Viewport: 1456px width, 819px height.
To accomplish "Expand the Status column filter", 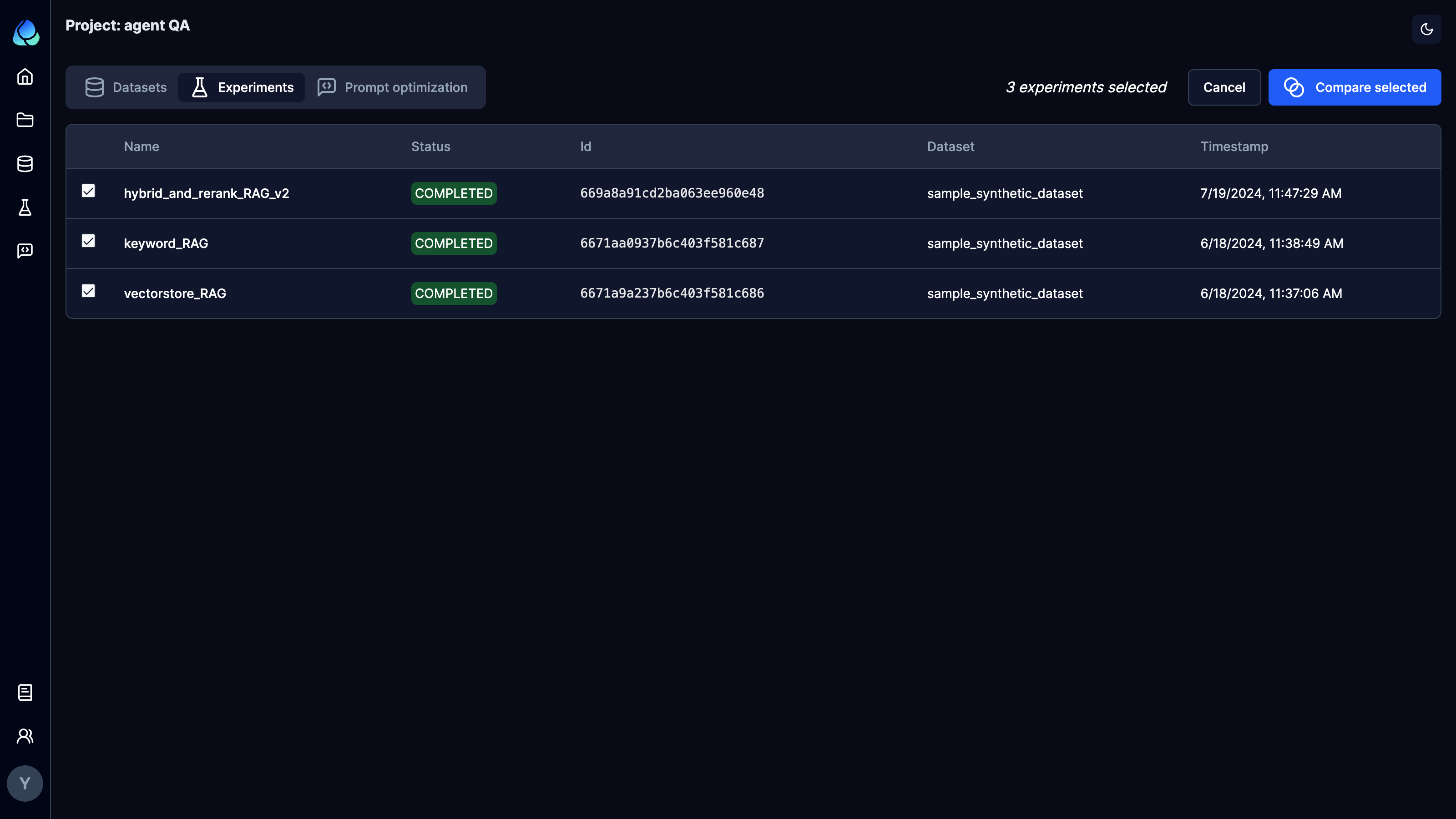I will pos(431,146).
